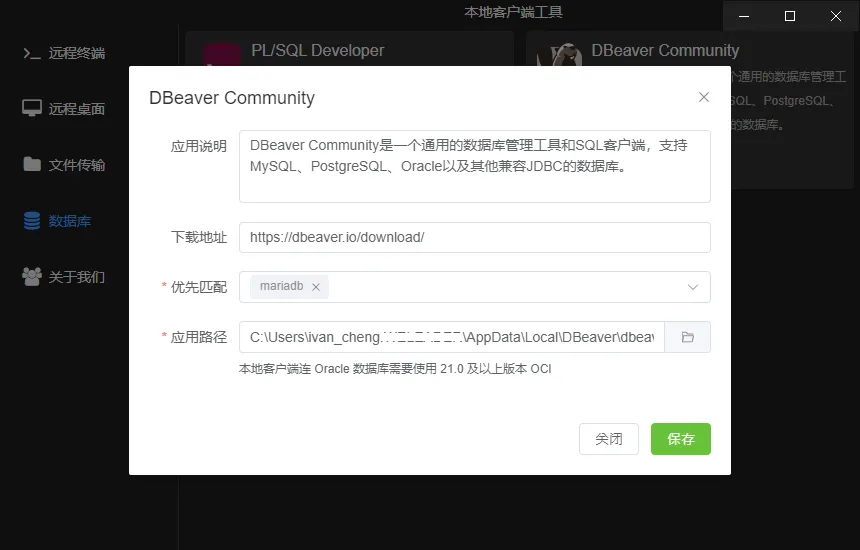Open the 优先匹配 dropdown arrow
Screen dimensions: 860x550
click(693, 287)
